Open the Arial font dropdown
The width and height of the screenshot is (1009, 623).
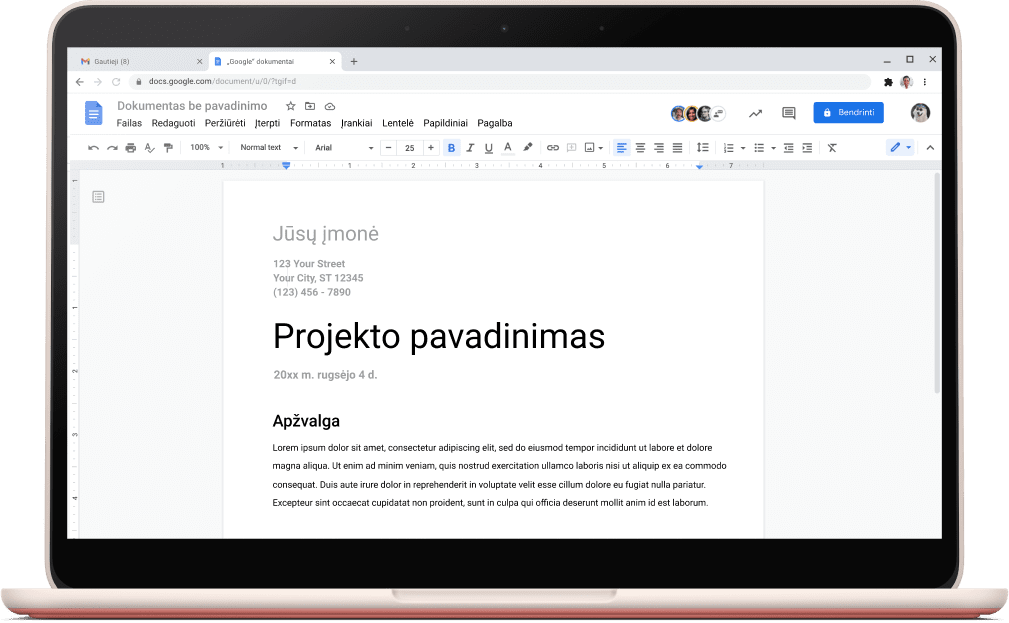click(343, 148)
